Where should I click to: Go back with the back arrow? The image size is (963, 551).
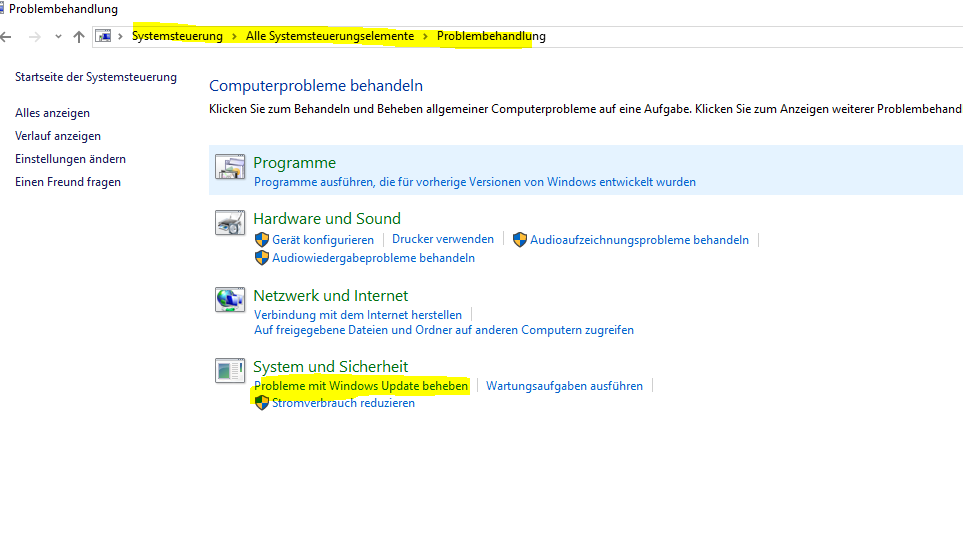[6, 37]
